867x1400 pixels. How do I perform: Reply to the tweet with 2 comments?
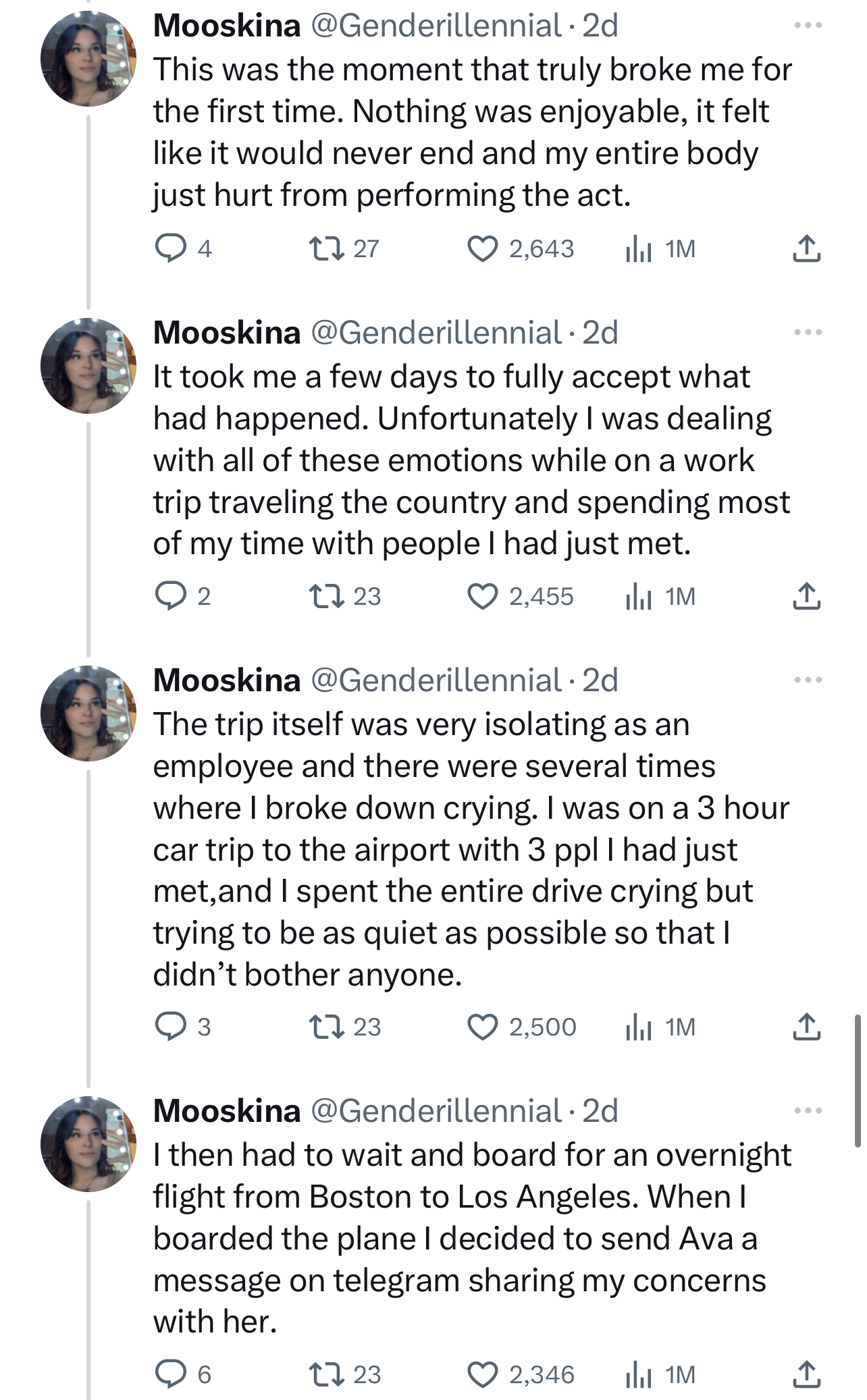pos(171,596)
